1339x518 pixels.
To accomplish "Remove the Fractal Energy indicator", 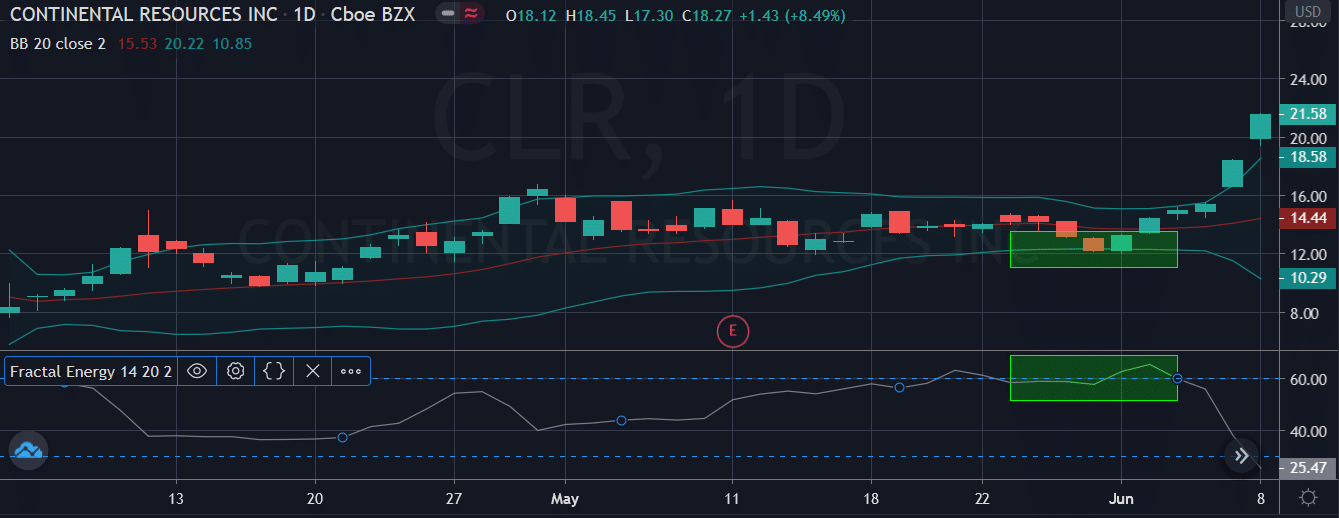I will (x=312, y=371).
